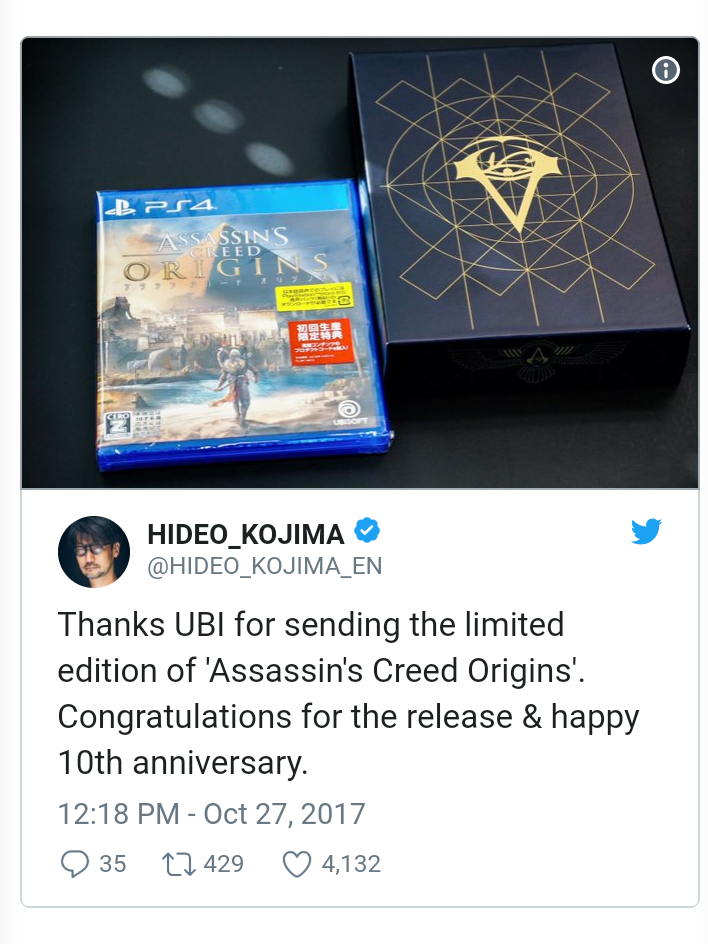The height and width of the screenshot is (944, 708).
Task: Click the reply speech bubble icon
Action: [x=75, y=864]
